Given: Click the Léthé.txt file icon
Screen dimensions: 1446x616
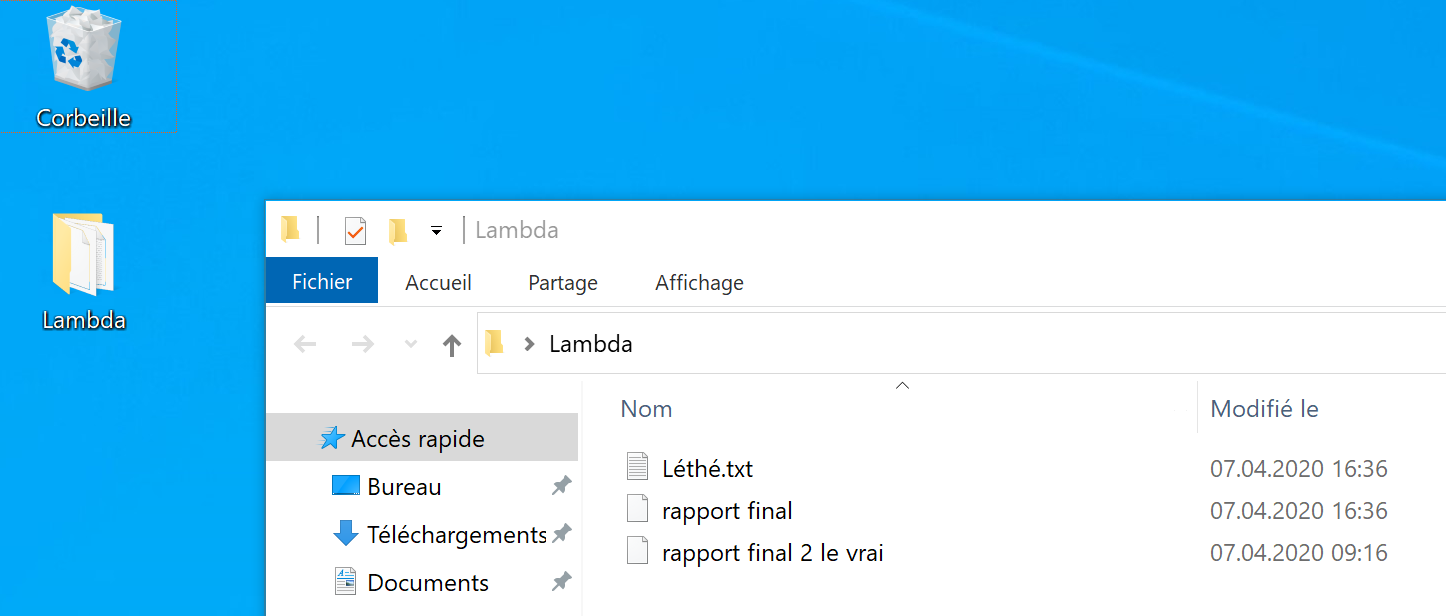Looking at the screenshot, I should coord(637,467).
